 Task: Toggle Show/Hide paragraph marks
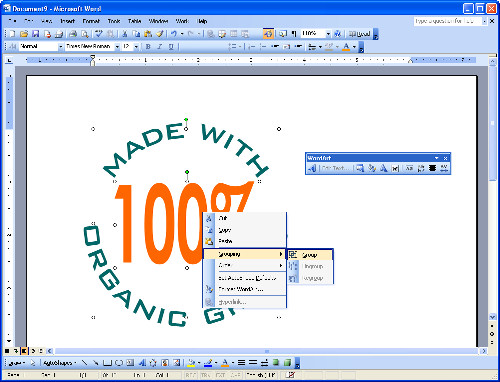tap(294, 34)
